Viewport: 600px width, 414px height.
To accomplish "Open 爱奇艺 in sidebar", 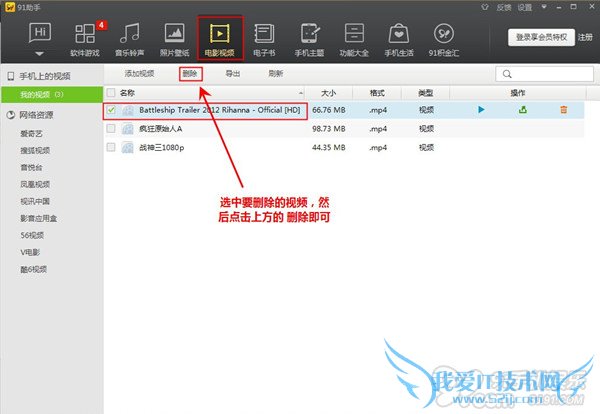I will click(x=31, y=134).
